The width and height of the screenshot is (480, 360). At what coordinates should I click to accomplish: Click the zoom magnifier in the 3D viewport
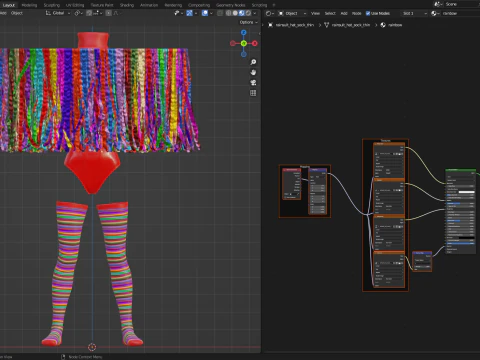[x=253, y=62]
